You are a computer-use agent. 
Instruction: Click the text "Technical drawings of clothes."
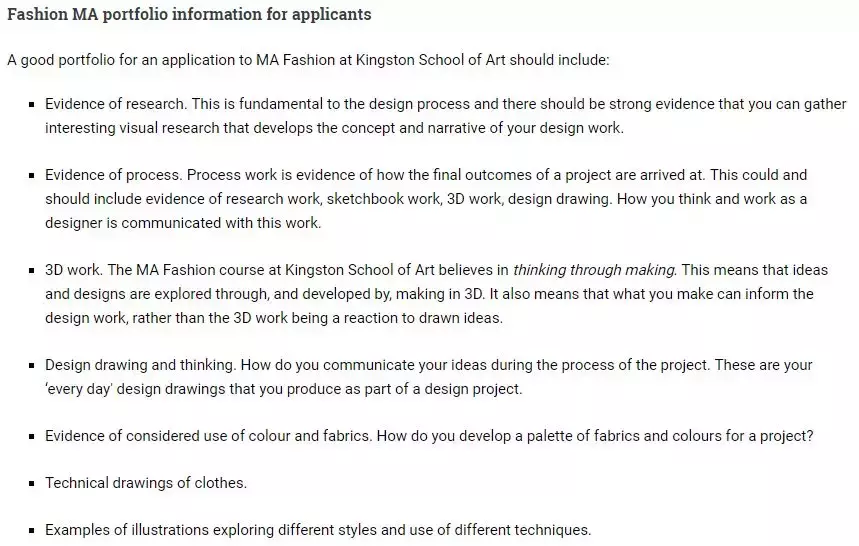click(x=146, y=483)
